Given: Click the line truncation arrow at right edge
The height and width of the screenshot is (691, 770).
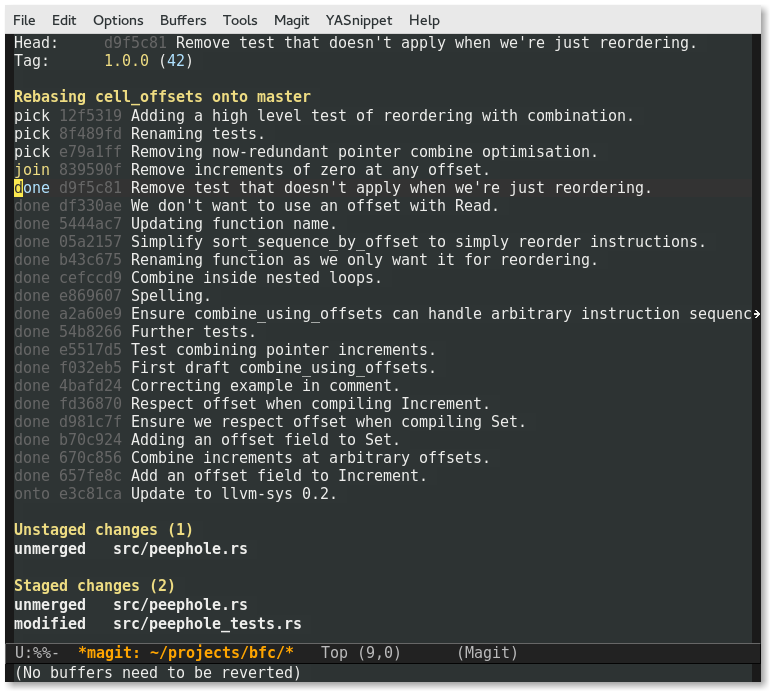Looking at the screenshot, I should [756, 314].
